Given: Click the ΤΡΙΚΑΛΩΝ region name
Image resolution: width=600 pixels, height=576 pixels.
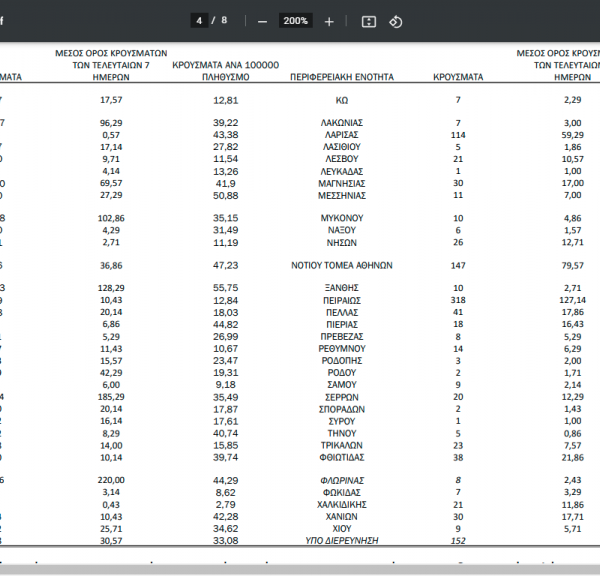Looking at the screenshot, I should [342, 445].
